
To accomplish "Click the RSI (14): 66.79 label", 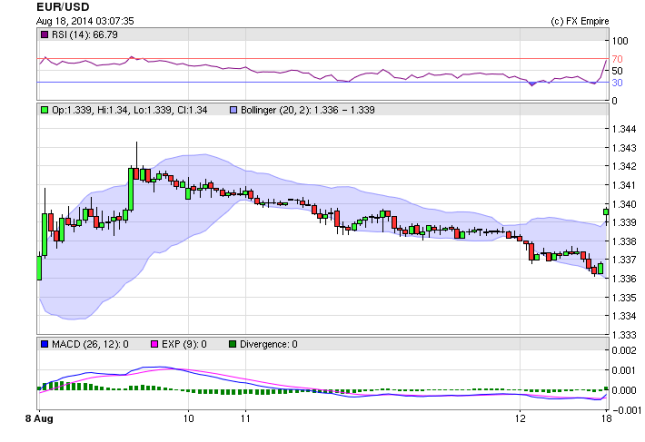I will pyautogui.click(x=85, y=35).
